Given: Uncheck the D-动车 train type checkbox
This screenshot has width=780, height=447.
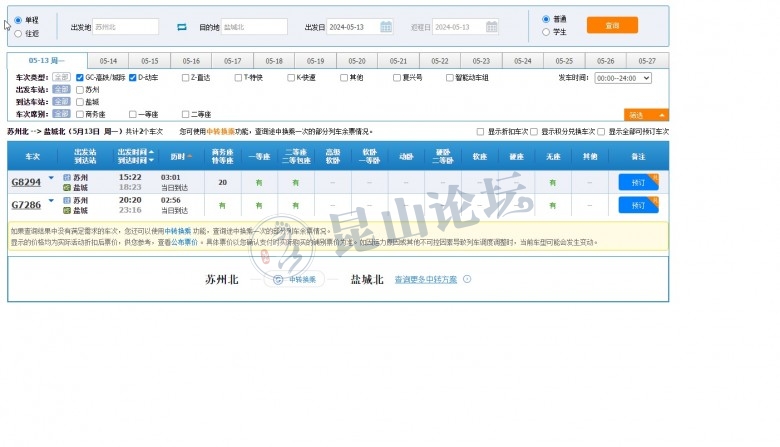Looking at the screenshot, I should [130, 77].
